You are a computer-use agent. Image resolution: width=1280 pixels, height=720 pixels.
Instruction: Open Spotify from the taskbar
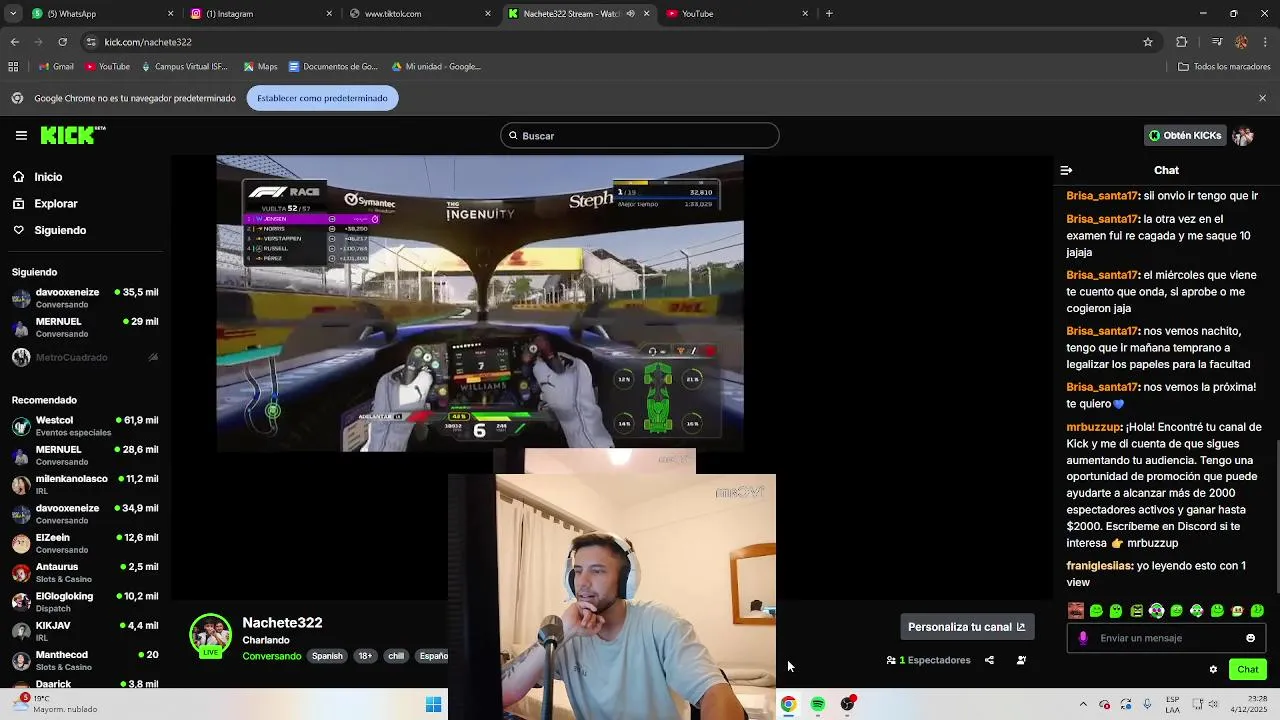[818, 704]
